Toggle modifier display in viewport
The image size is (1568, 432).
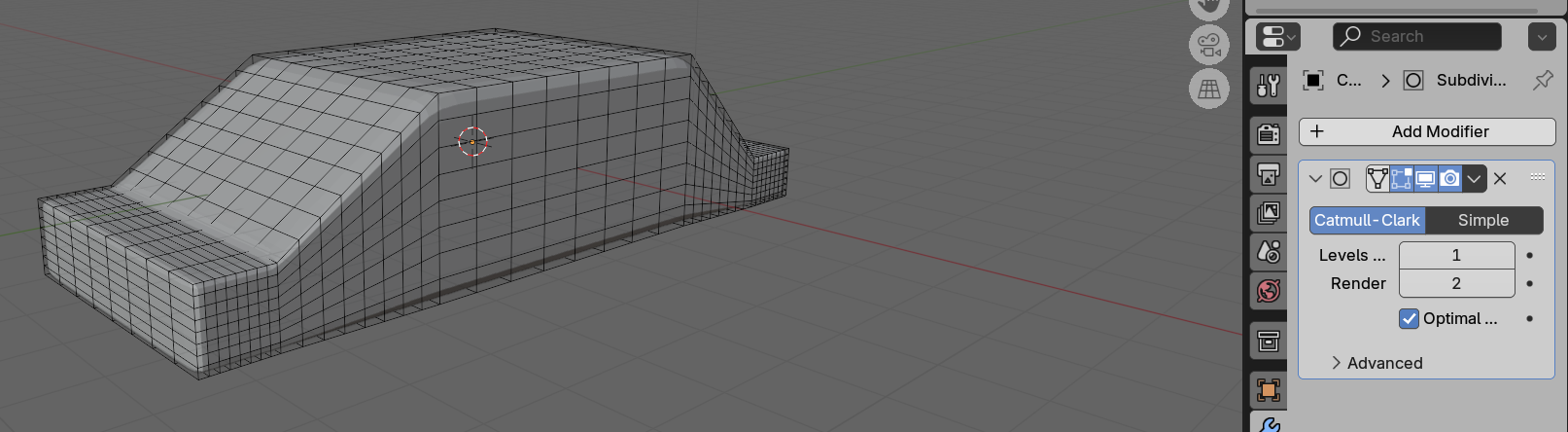1425,178
